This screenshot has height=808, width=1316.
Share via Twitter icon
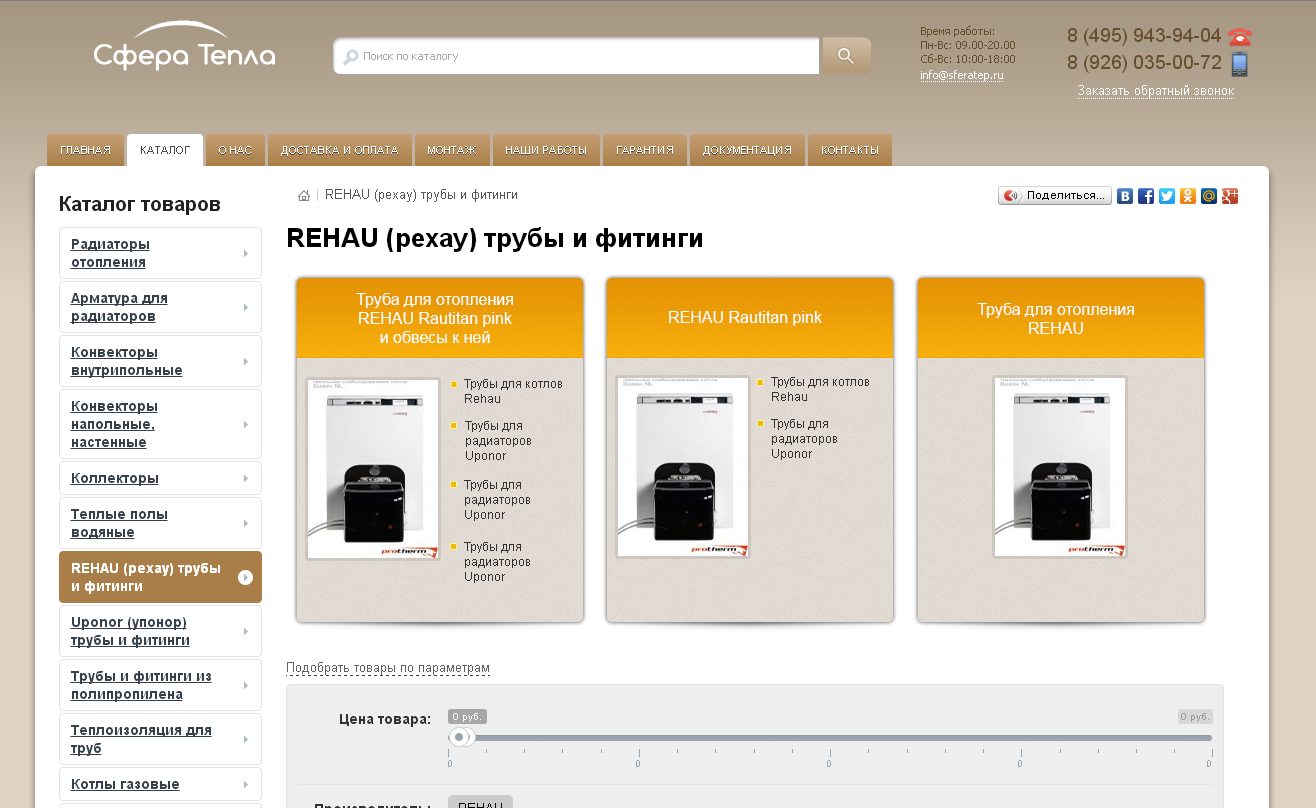(x=1167, y=196)
